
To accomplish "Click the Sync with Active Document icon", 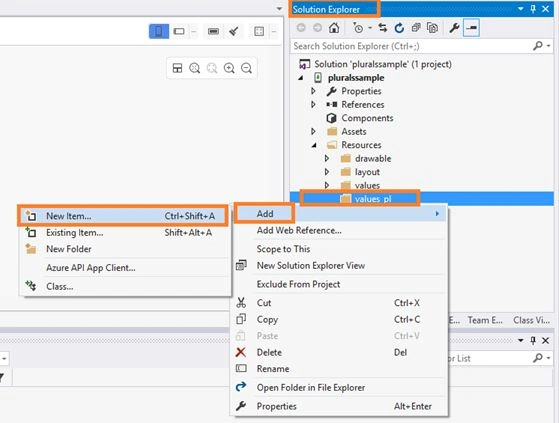I will pyautogui.click(x=383, y=28).
